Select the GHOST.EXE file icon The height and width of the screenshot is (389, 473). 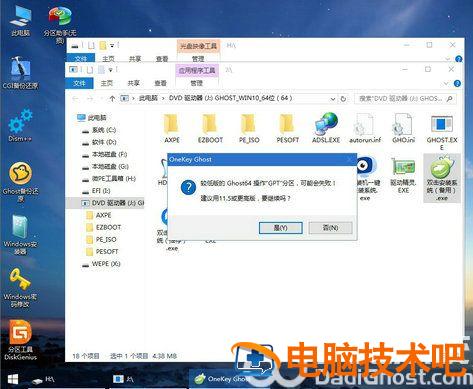click(x=442, y=132)
